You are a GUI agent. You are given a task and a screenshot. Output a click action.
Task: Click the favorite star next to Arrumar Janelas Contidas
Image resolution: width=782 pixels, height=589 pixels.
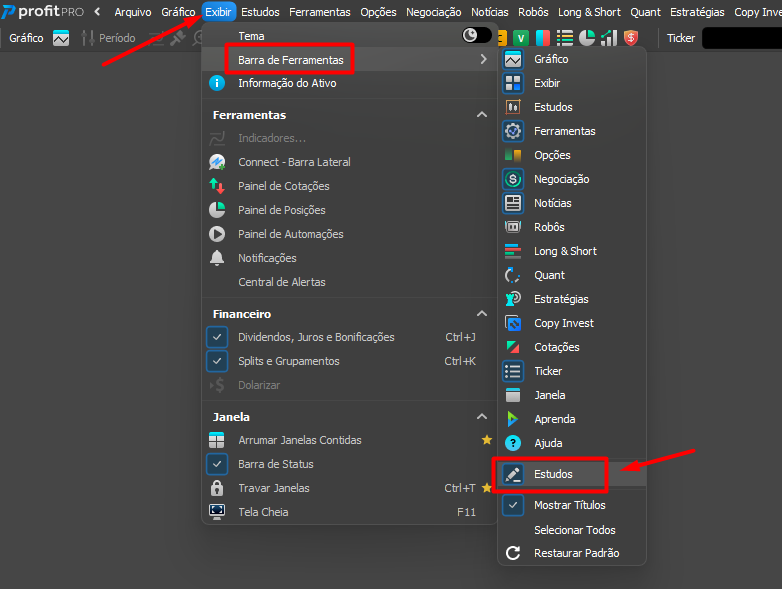coord(487,439)
